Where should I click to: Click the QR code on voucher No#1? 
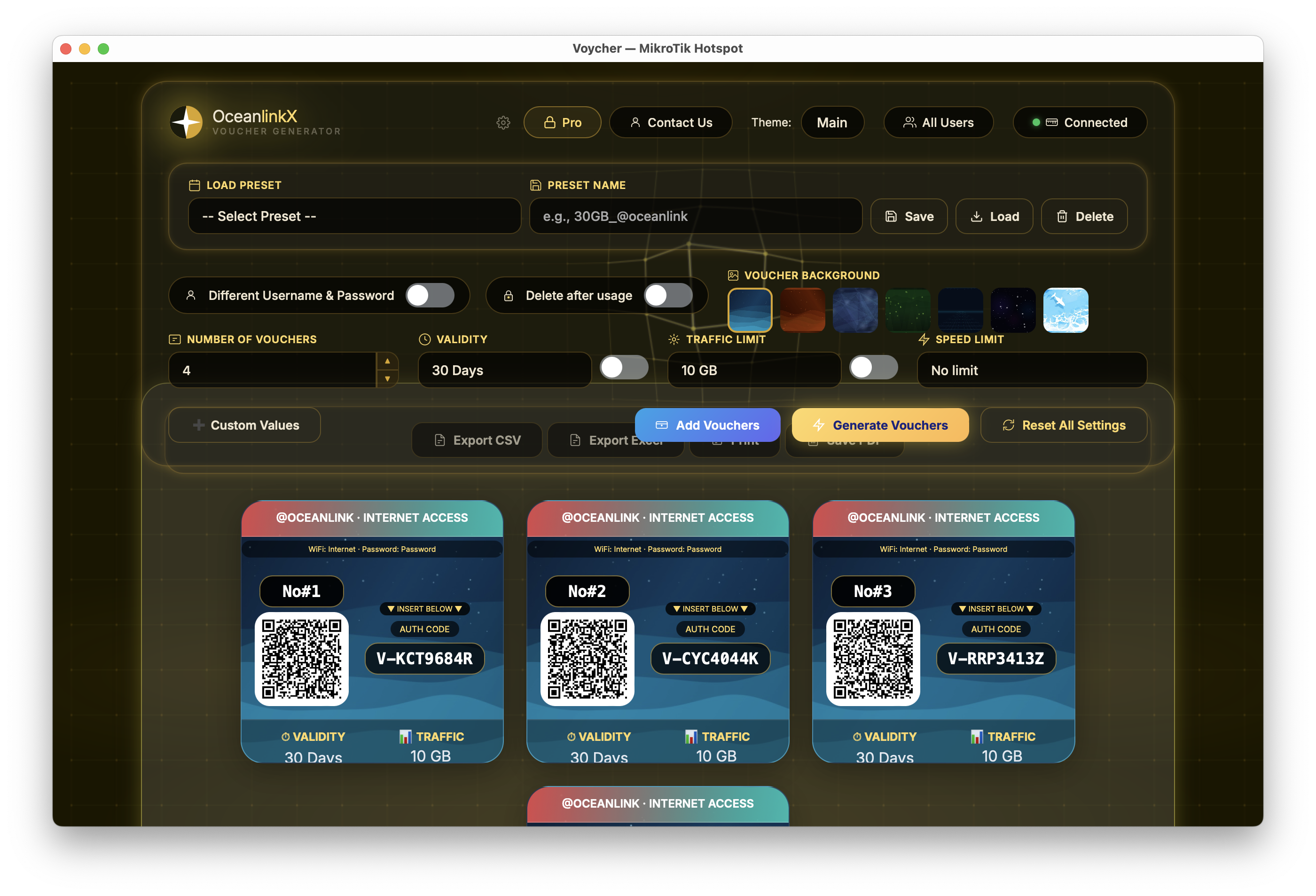(302, 659)
